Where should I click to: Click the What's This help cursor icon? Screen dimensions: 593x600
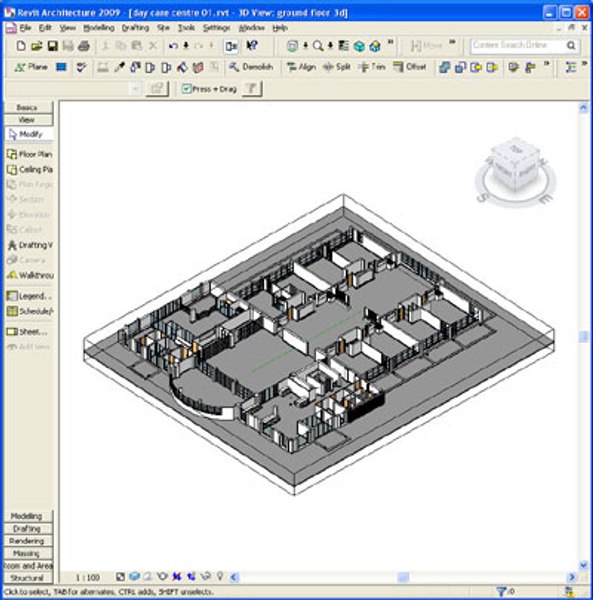[x=252, y=46]
